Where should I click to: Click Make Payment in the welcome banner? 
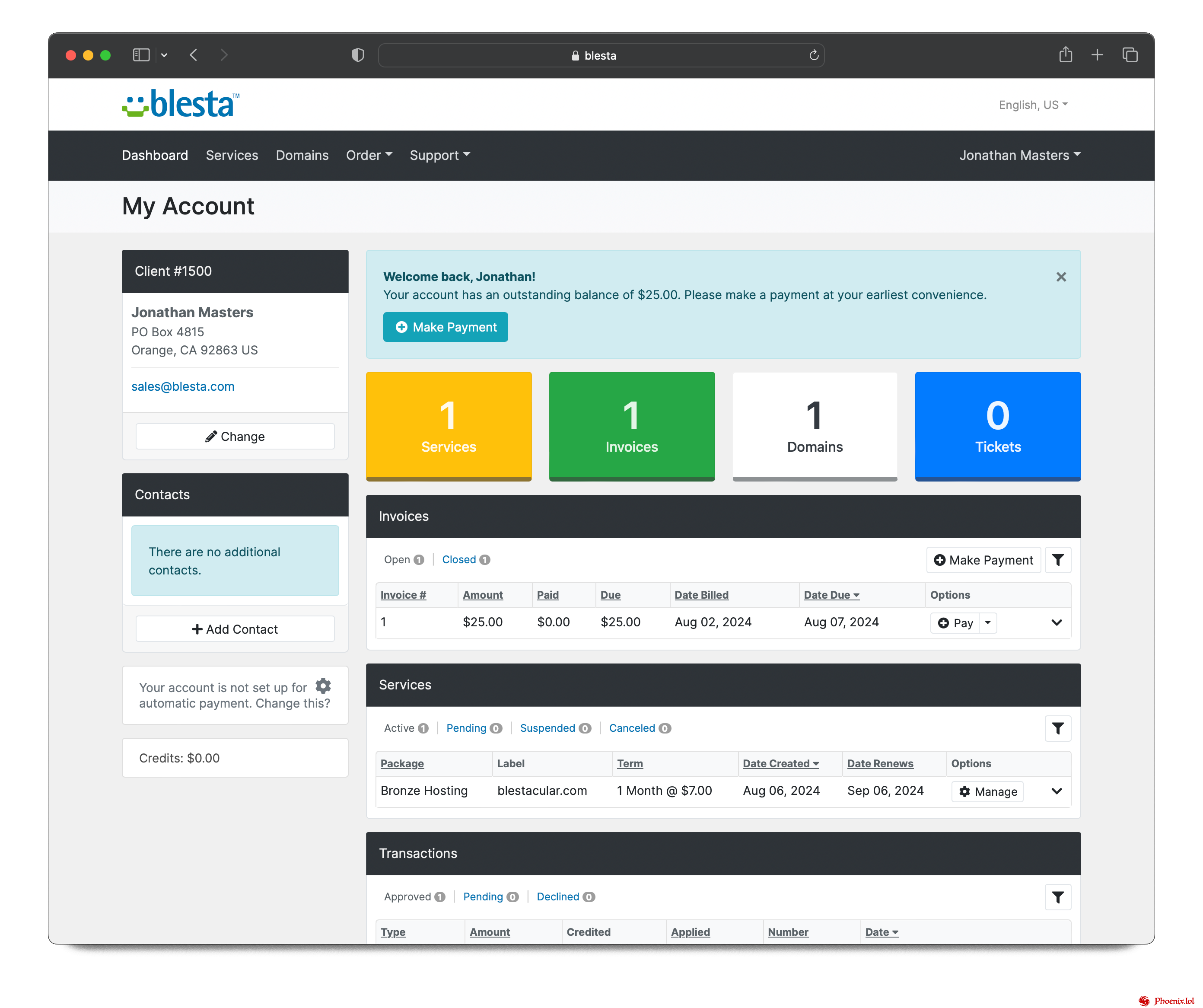445,327
